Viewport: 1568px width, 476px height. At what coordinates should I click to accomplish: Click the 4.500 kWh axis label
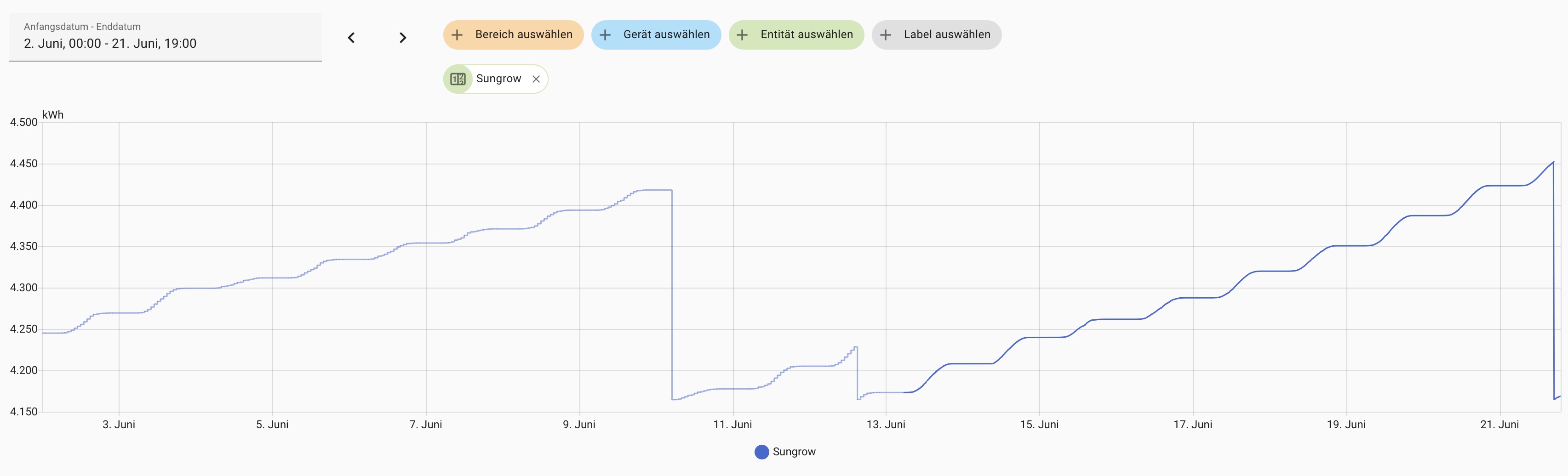[x=24, y=122]
